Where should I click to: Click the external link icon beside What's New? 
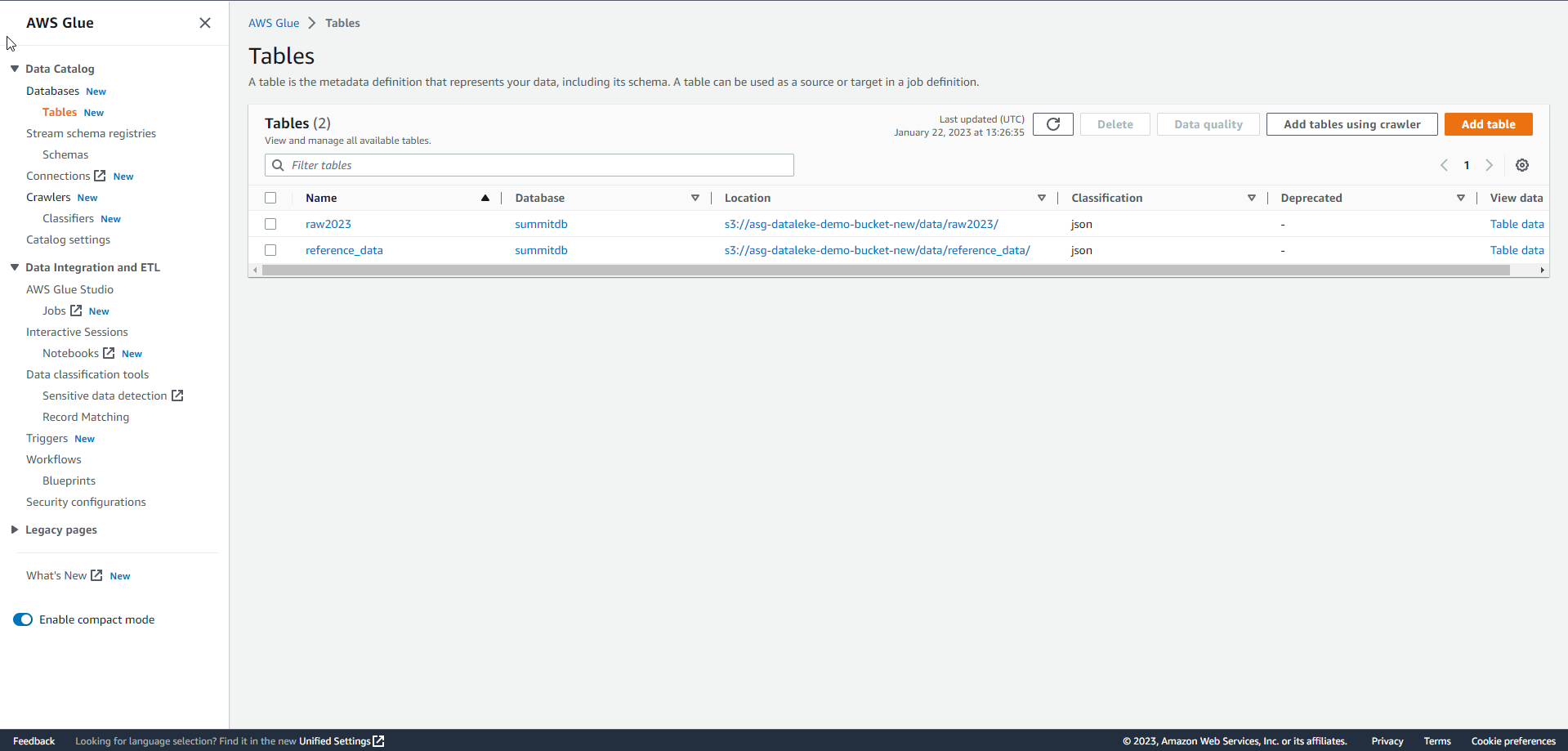(x=96, y=575)
